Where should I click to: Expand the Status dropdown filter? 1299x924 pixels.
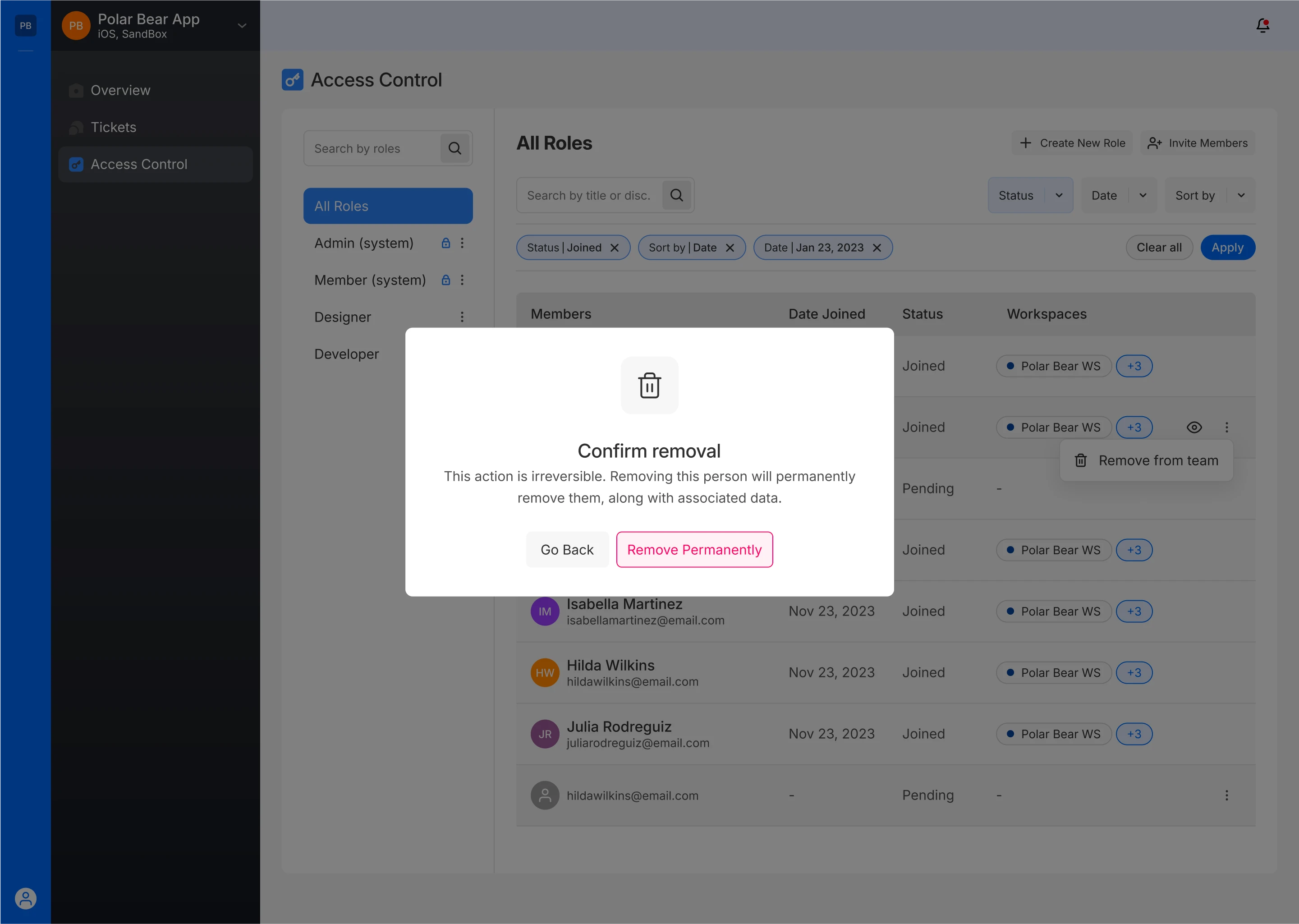click(x=1058, y=195)
